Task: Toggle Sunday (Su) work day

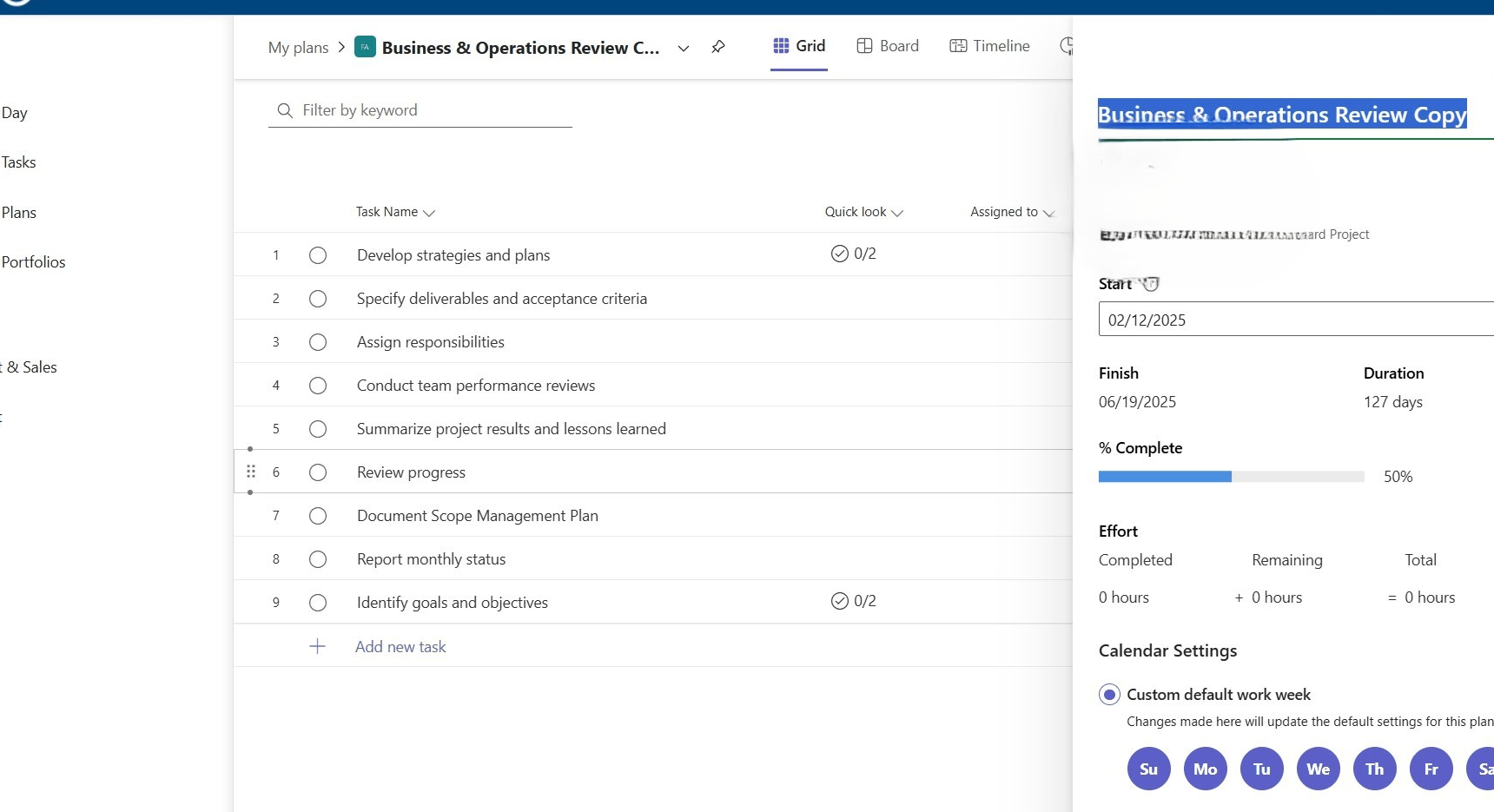Action: [x=1148, y=769]
